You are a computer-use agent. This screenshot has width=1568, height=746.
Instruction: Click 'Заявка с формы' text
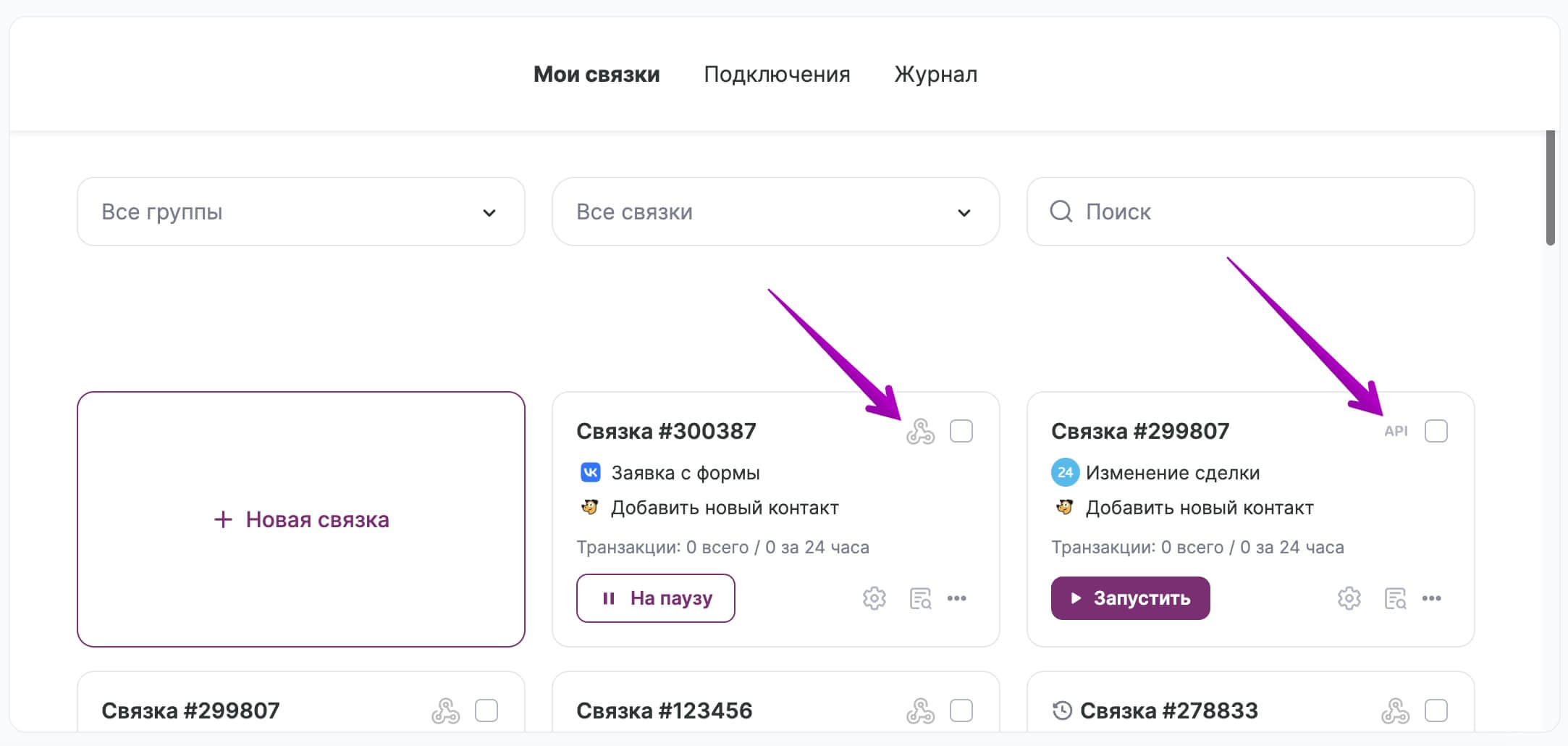[x=686, y=473]
